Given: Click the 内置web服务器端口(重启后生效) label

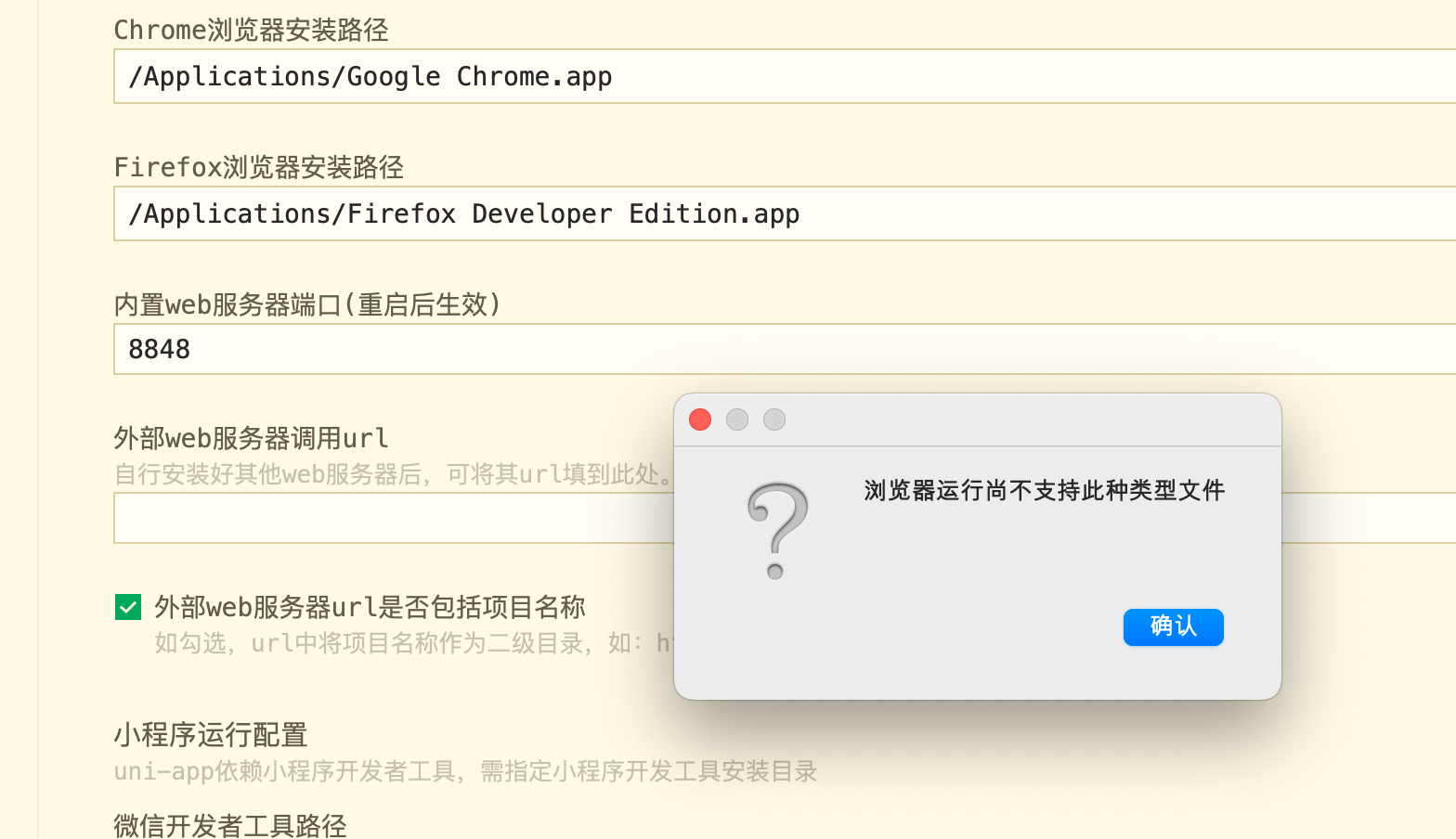Looking at the screenshot, I should tap(306, 304).
